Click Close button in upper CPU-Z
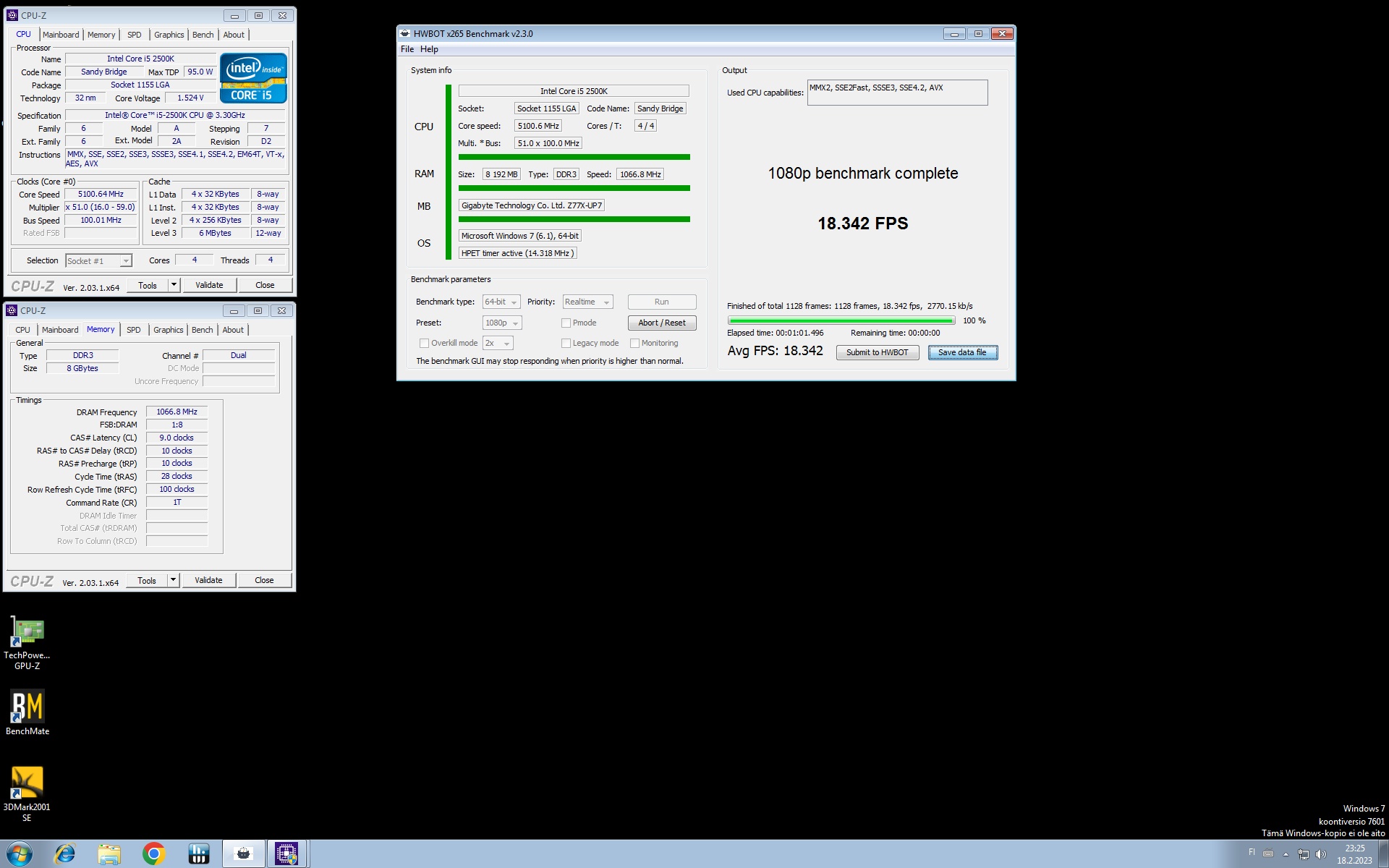 [x=265, y=285]
